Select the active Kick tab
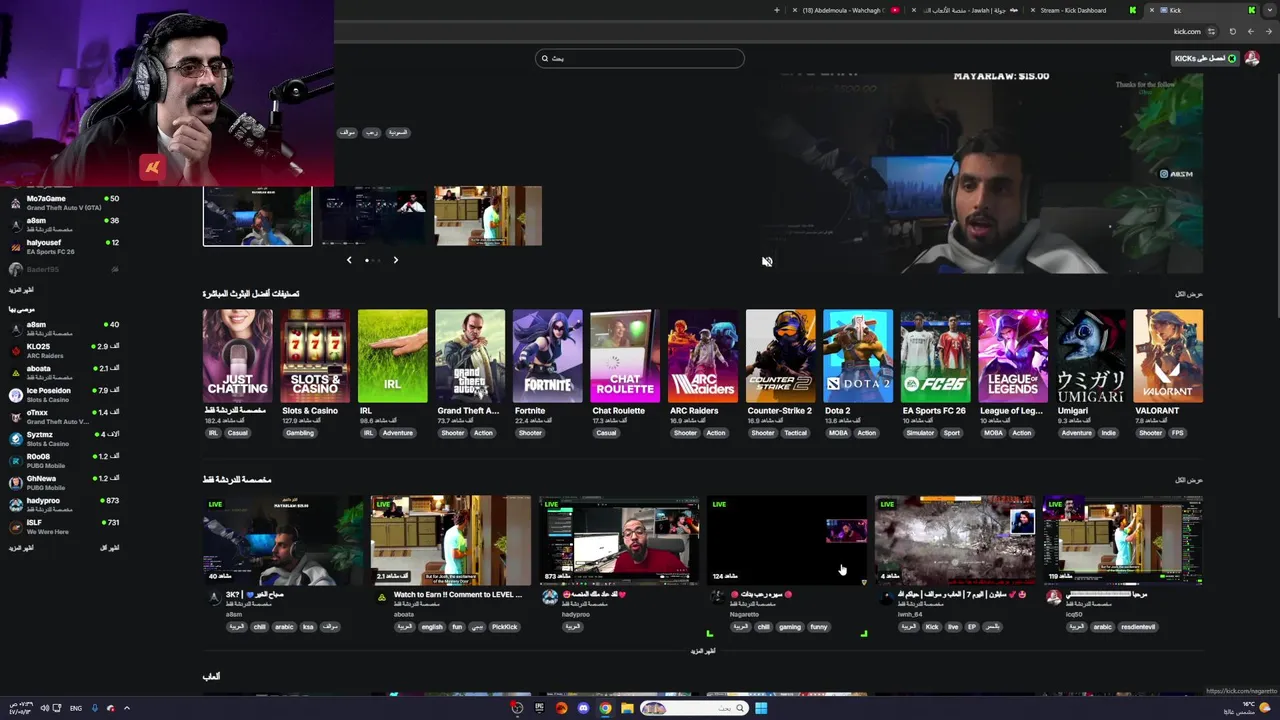The height and width of the screenshot is (720, 1280). [1202, 10]
